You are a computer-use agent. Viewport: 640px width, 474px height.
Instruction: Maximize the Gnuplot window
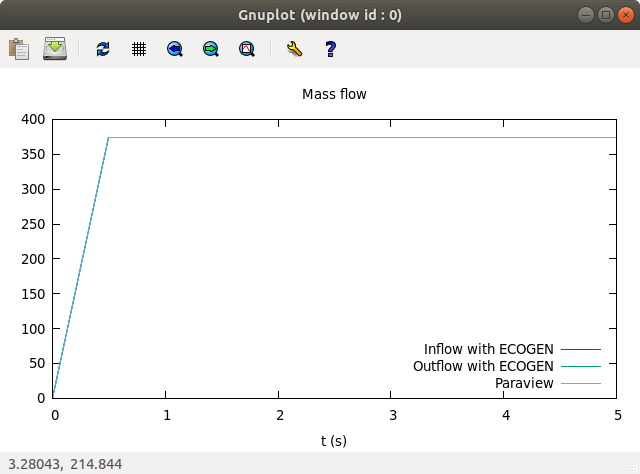pyautogui.click(x=606, y=15)
